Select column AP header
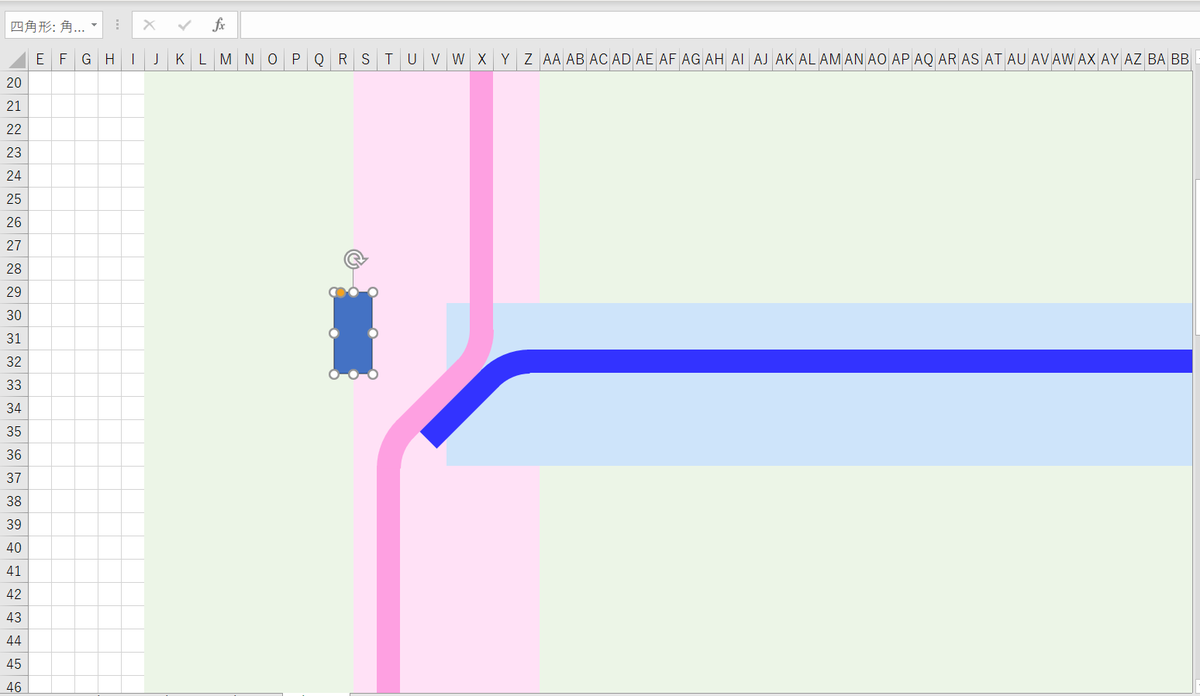Viewport: 1200px width, 696px height. click(x=900, y=60)
